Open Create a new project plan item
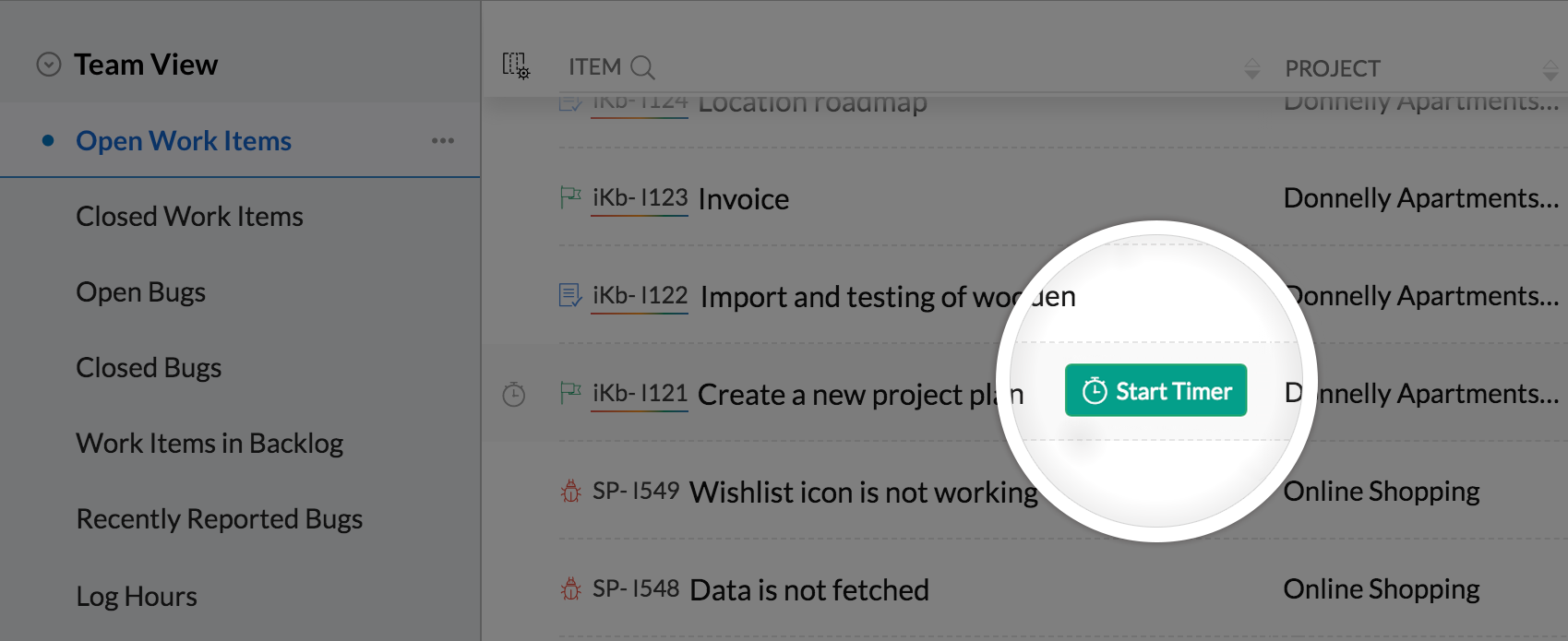The image size is (1568, 641). pos(861,395)
